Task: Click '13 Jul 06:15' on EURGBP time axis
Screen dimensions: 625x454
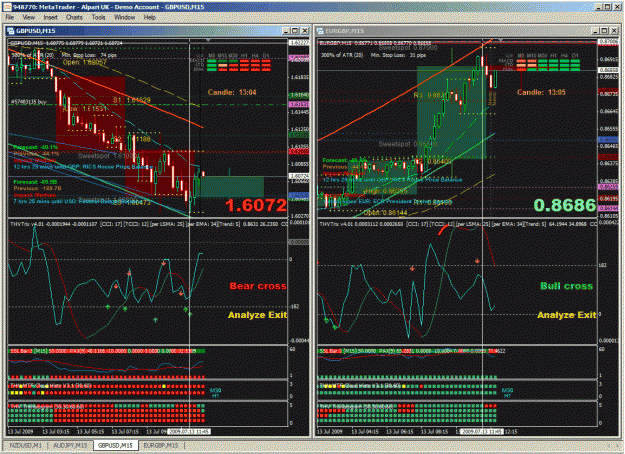Action: click(x=399, y=432)
